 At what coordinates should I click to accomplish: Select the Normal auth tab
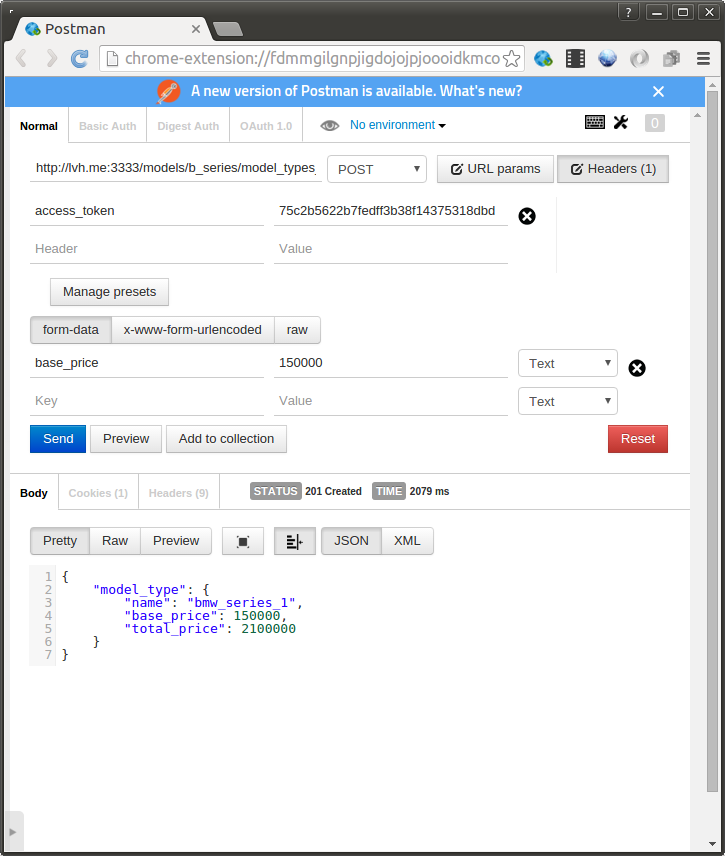pos(39,126)
